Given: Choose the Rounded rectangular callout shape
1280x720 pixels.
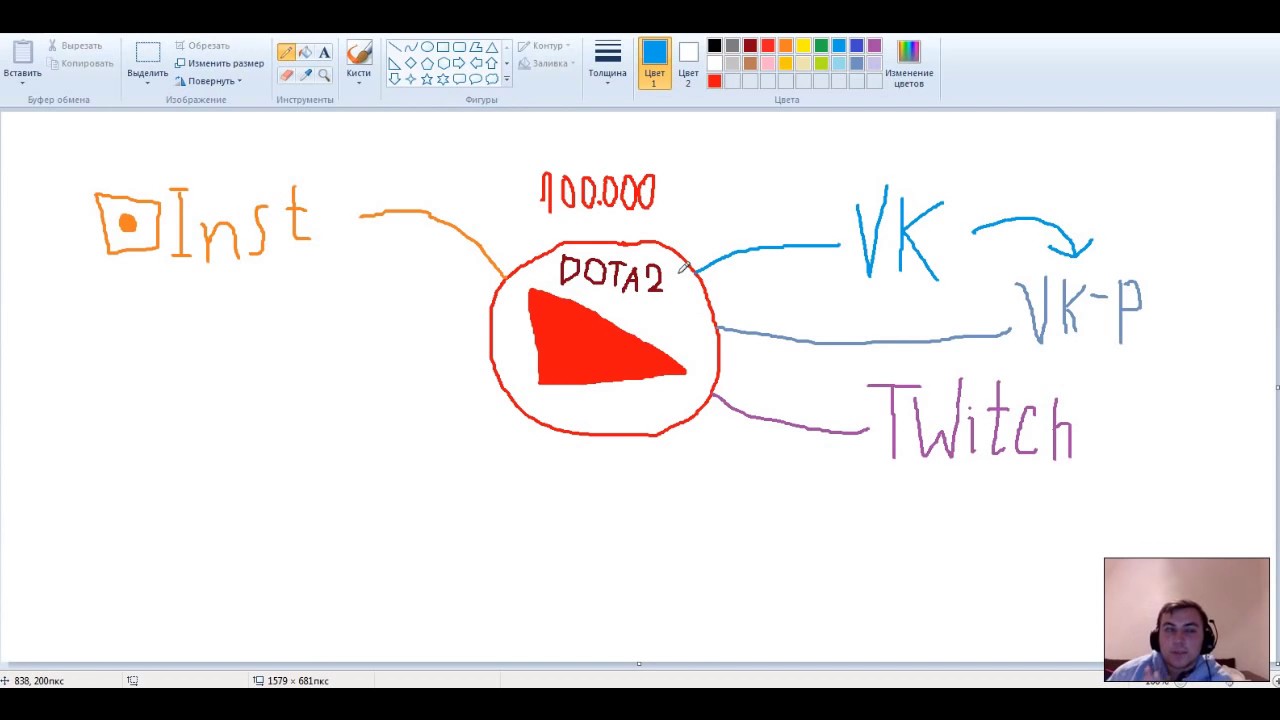Looking at the screenshot, I should coord(459,79).
